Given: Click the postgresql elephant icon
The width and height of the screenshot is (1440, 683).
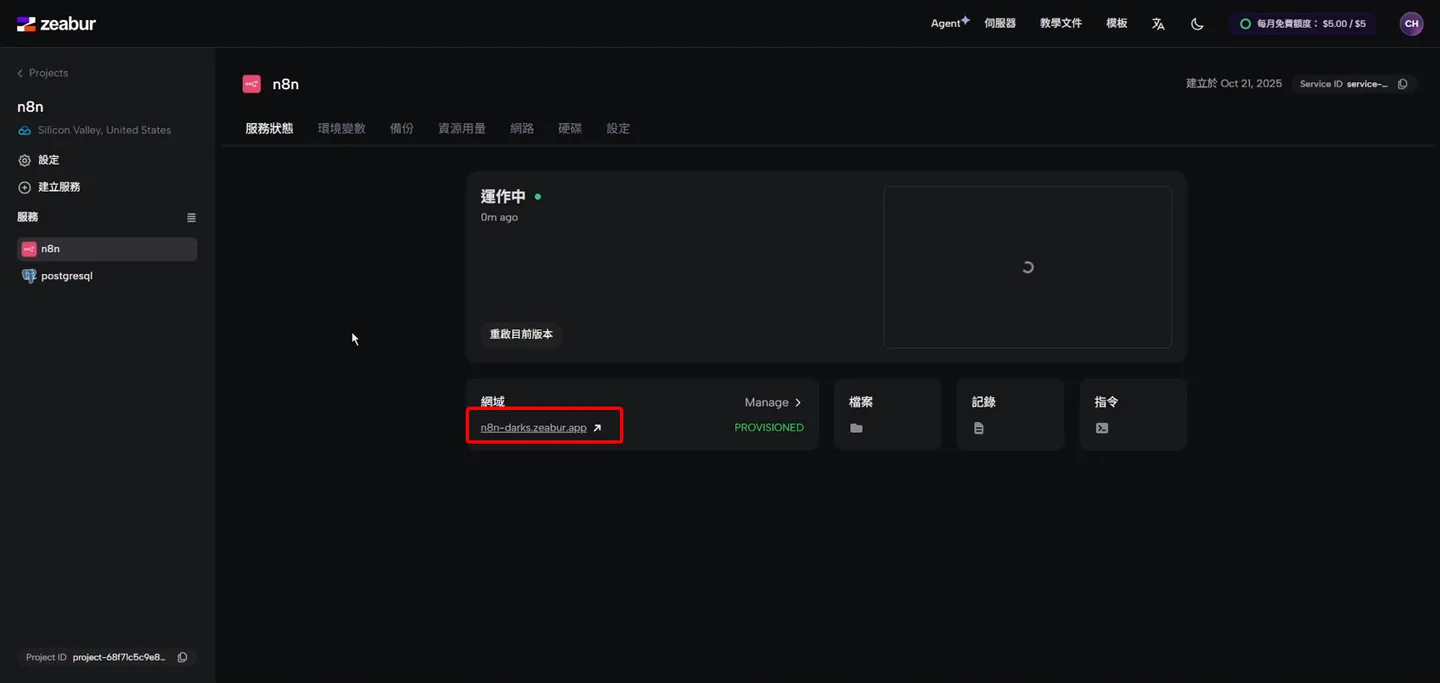Looking at the screenshot, I should click(29, 276).
